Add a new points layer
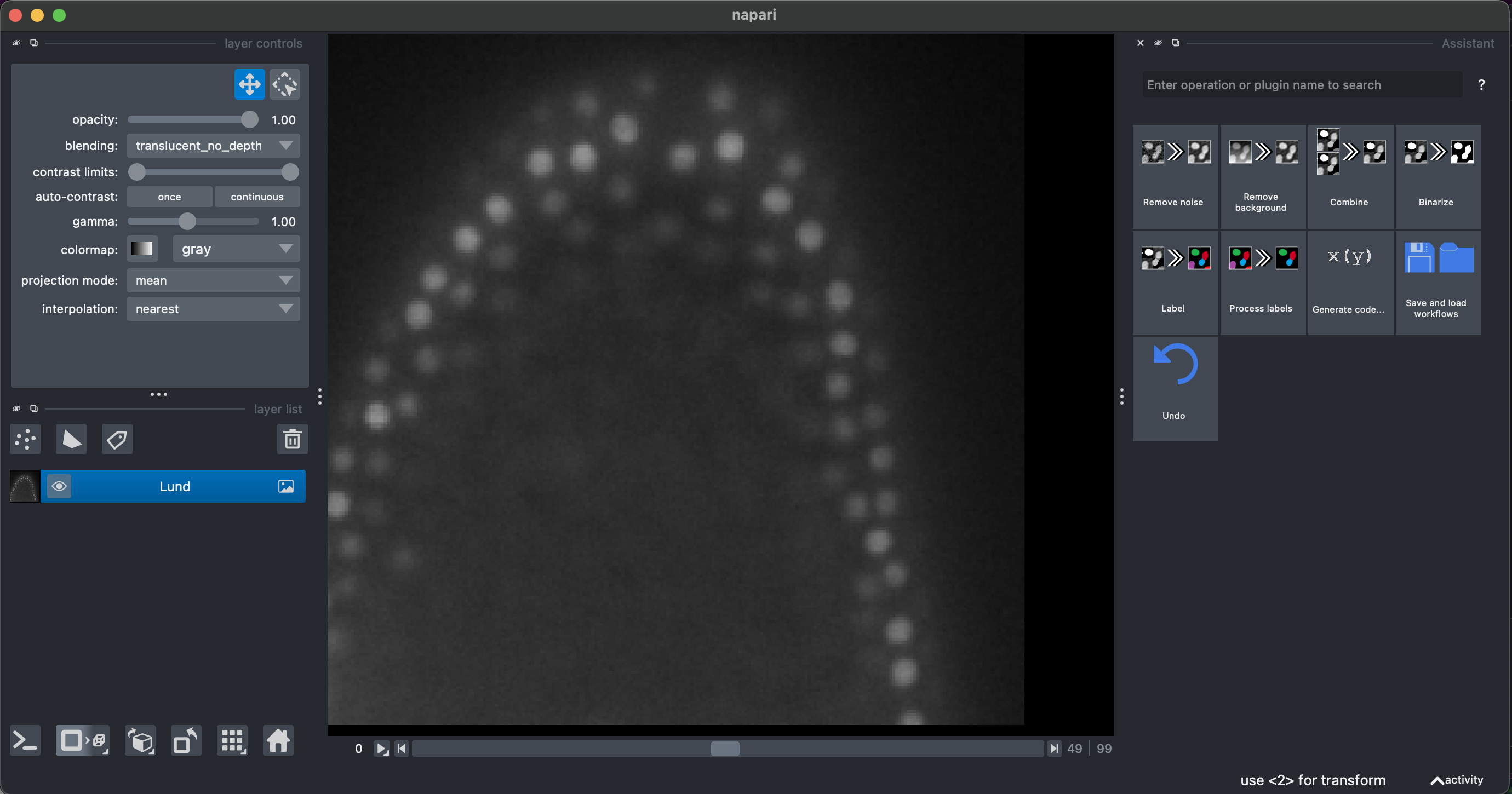 tap(25, 439)
